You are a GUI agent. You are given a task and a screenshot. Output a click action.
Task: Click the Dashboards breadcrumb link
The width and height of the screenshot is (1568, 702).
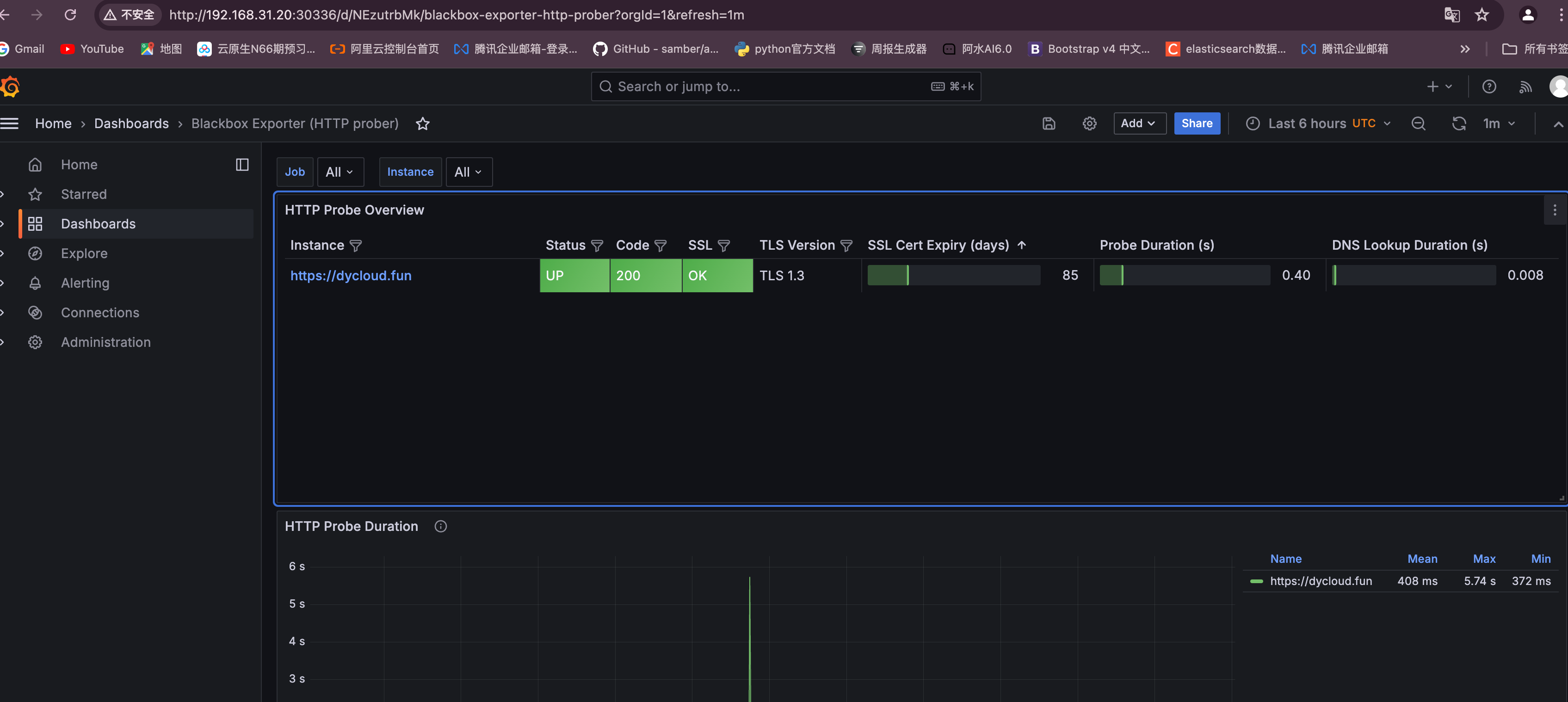[131, 123]
